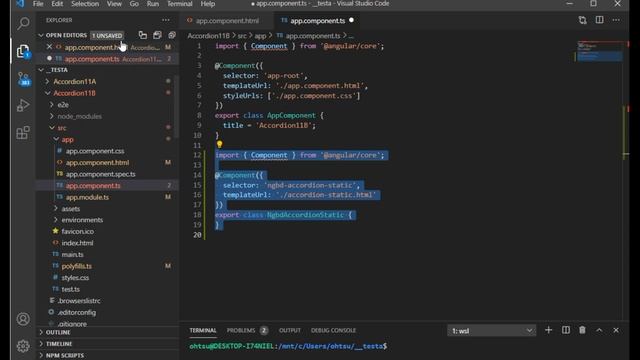
Task: Open the Extensions view icon
Action: [x=23, y=132]
